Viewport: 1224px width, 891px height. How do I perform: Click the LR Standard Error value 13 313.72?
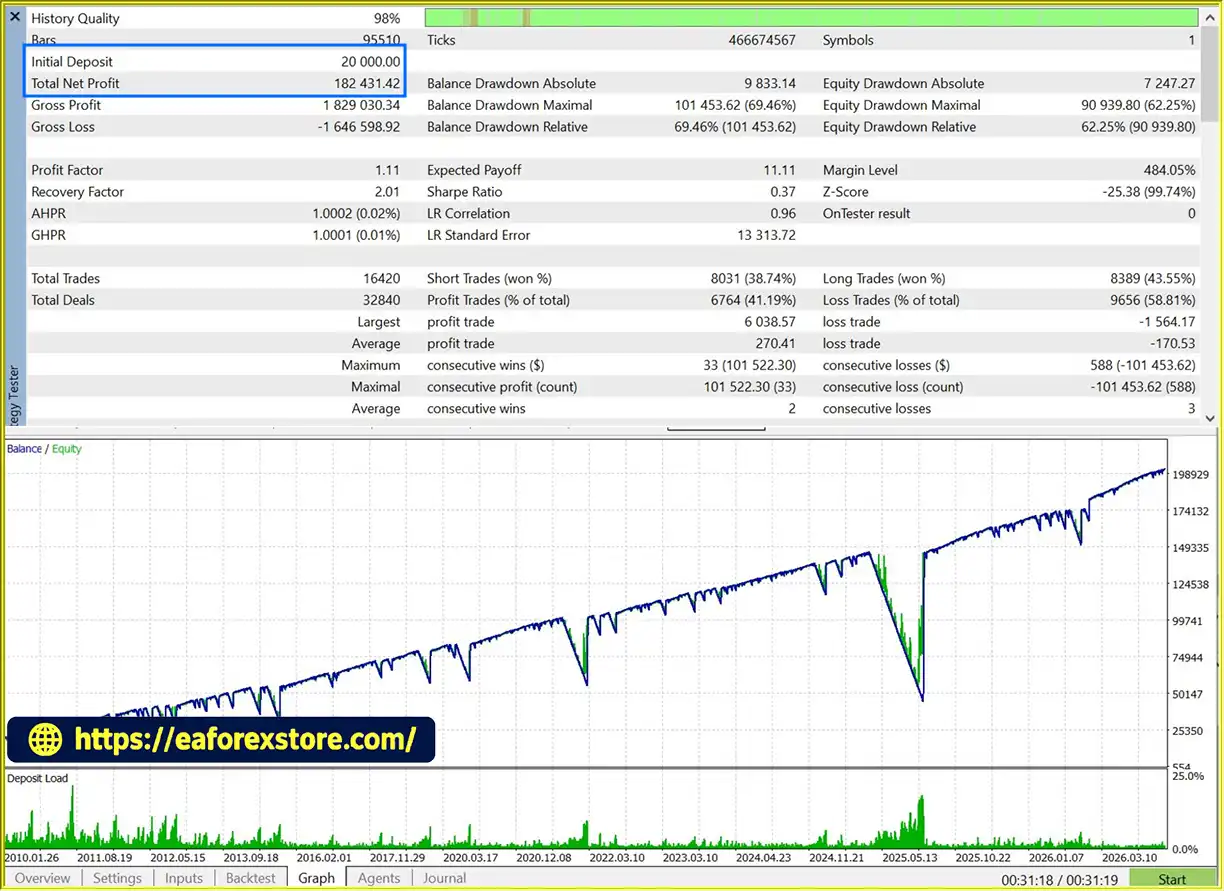click(766, 235)
